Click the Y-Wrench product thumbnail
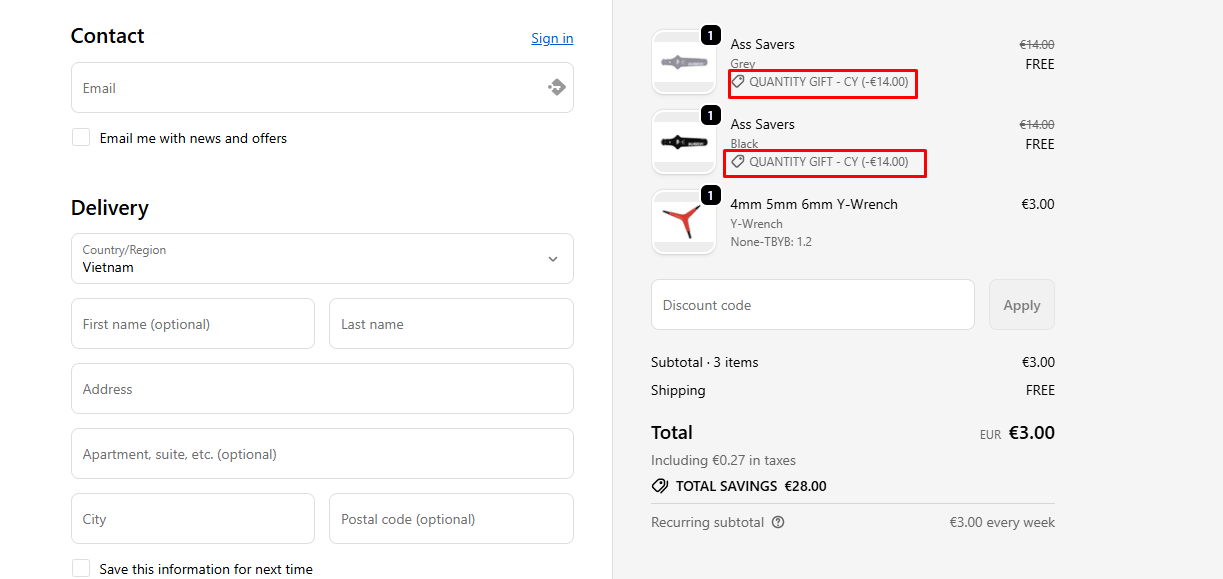This screenshot has width=1223, height=579. [x=684, y=222]
